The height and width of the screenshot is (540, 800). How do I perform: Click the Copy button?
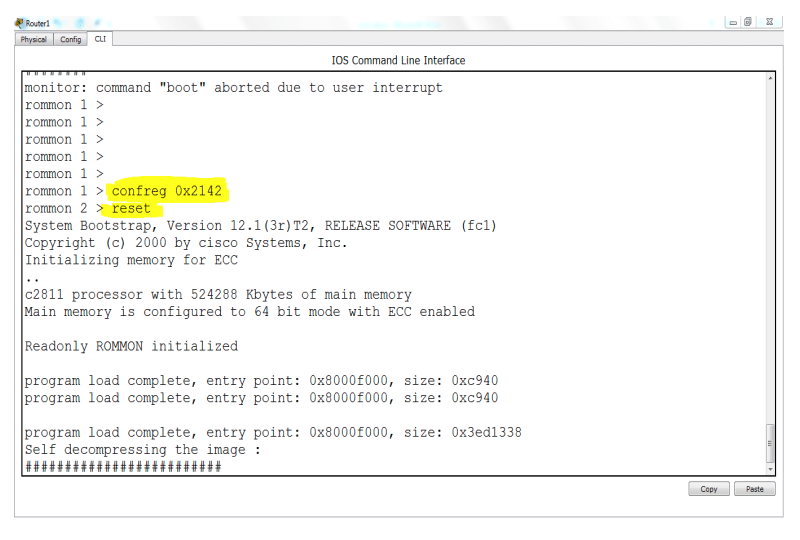[x=709, y=489]
